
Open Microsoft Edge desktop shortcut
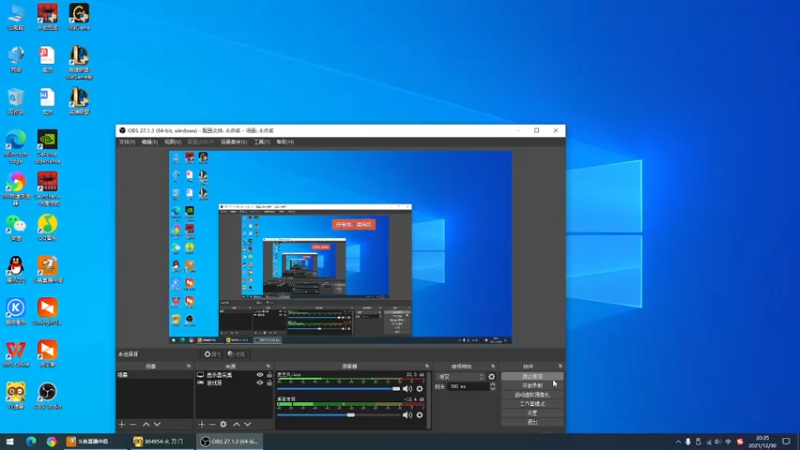click(16, 147)
